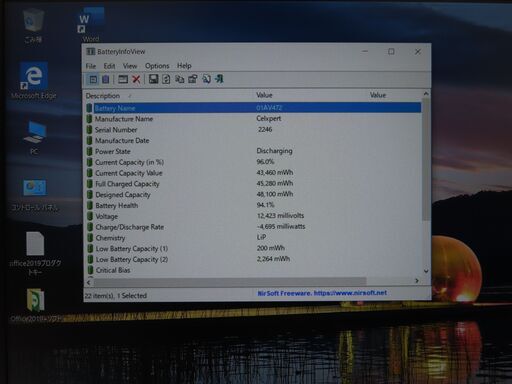This screenshot has width=512, height=384.
Task: Click the vertical scrollbar thumb
Action: [426, 159]
